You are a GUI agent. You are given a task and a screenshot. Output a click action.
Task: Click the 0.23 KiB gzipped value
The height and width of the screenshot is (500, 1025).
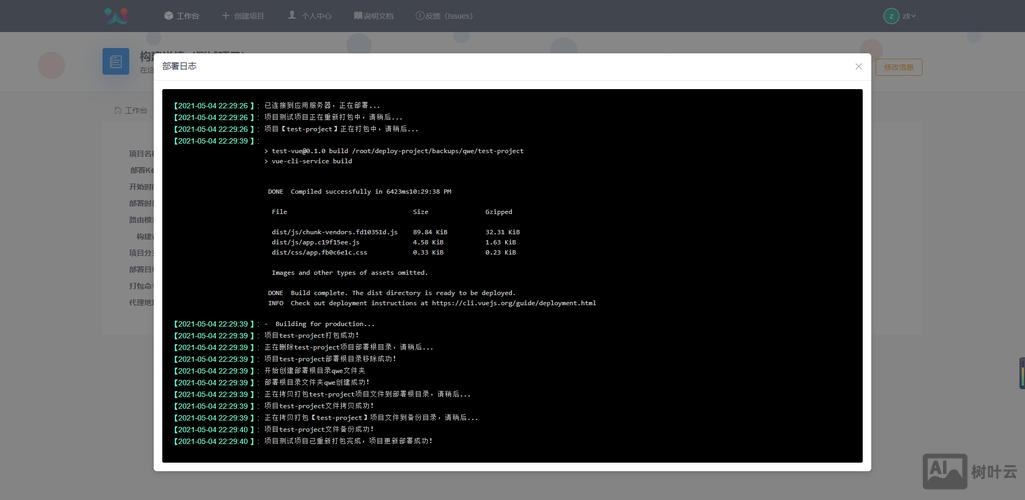pyautogui.click(x=501, y=252)
